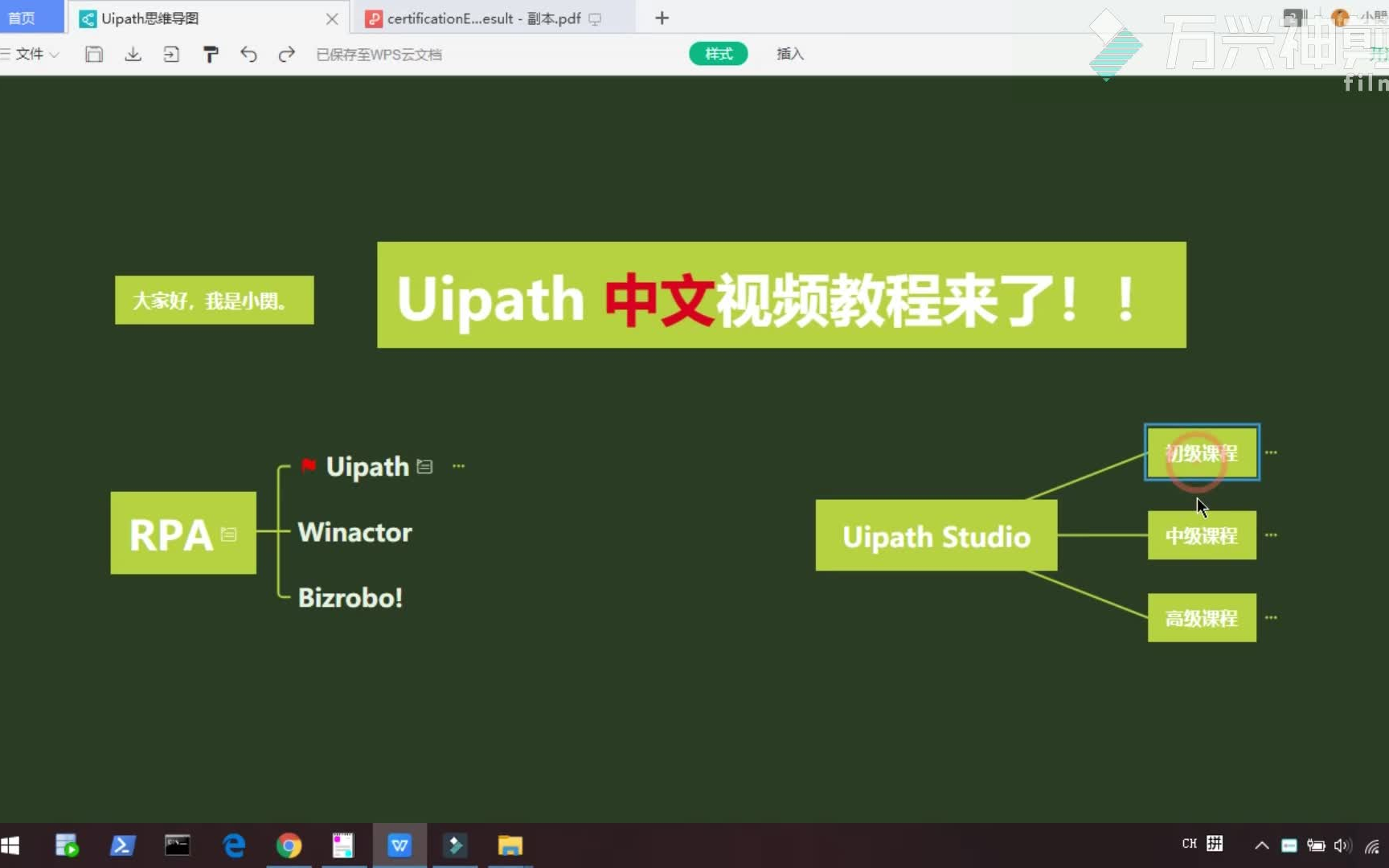This screenshot has height=868, width=1389.
Task: Click the Redo arrow icon
Action: click(x=286, y=55)
